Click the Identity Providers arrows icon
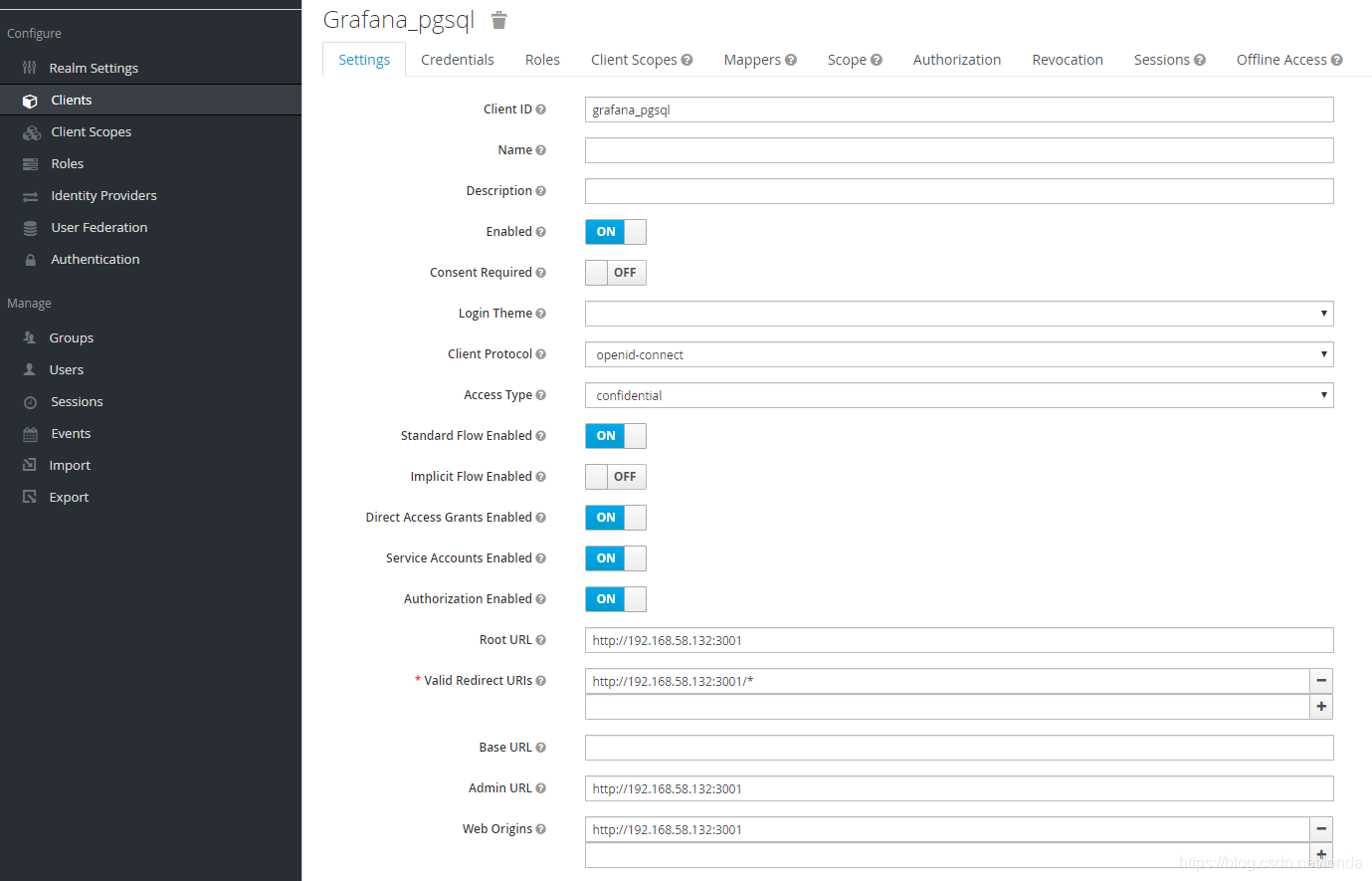1372x881 pixels. (31, 196)
